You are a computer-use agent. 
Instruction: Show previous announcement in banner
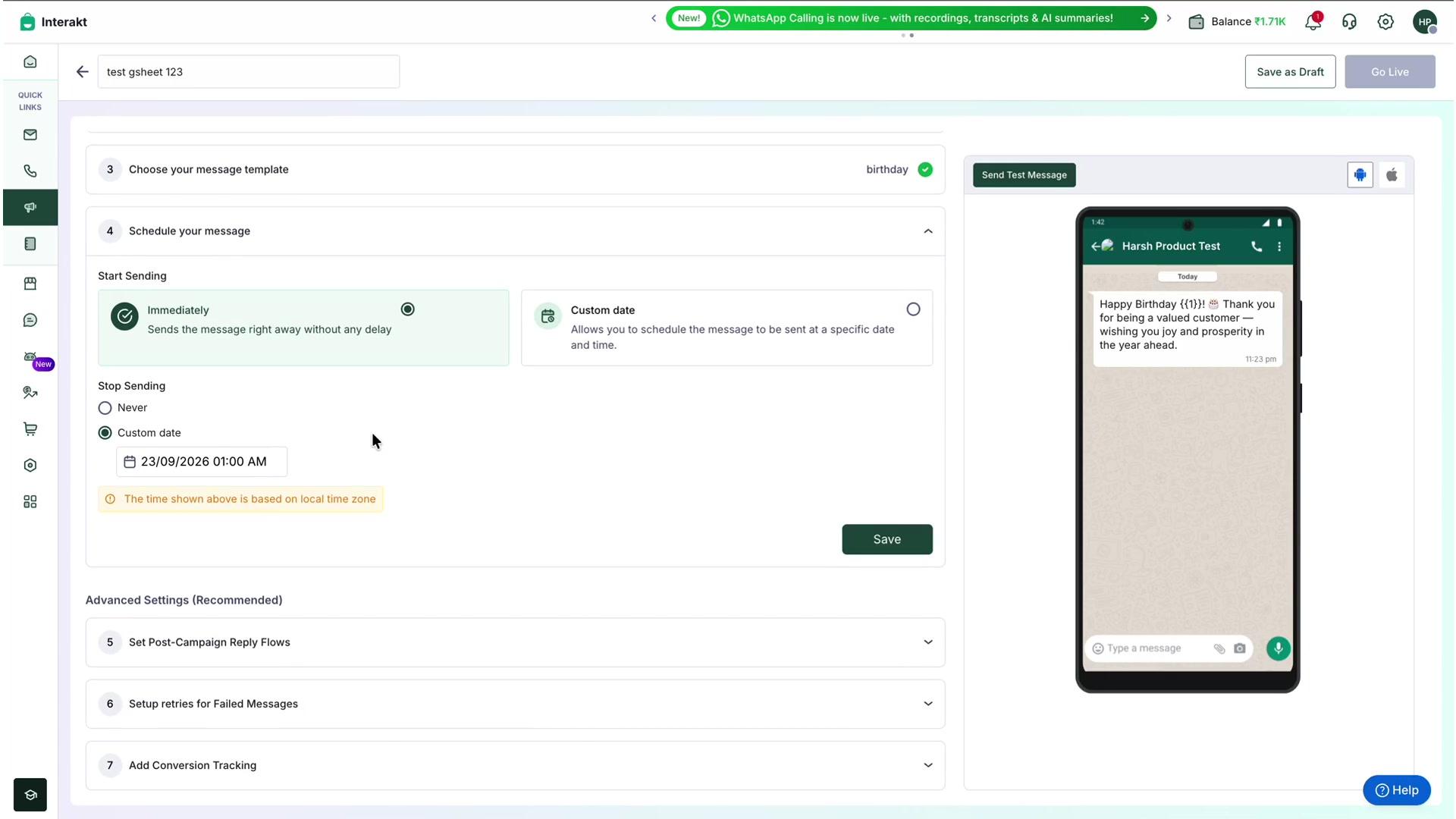pos(654,18)
